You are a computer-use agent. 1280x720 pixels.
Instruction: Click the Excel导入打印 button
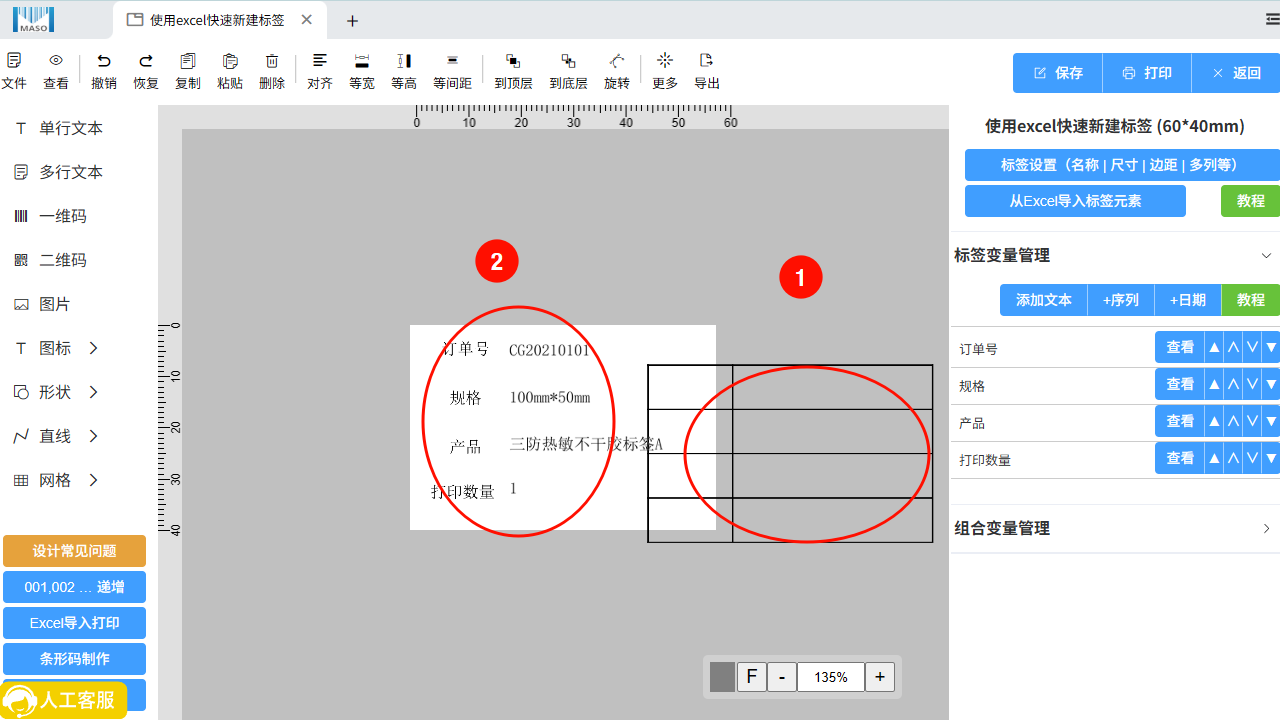pyautogui.click(x=74, y=623)
